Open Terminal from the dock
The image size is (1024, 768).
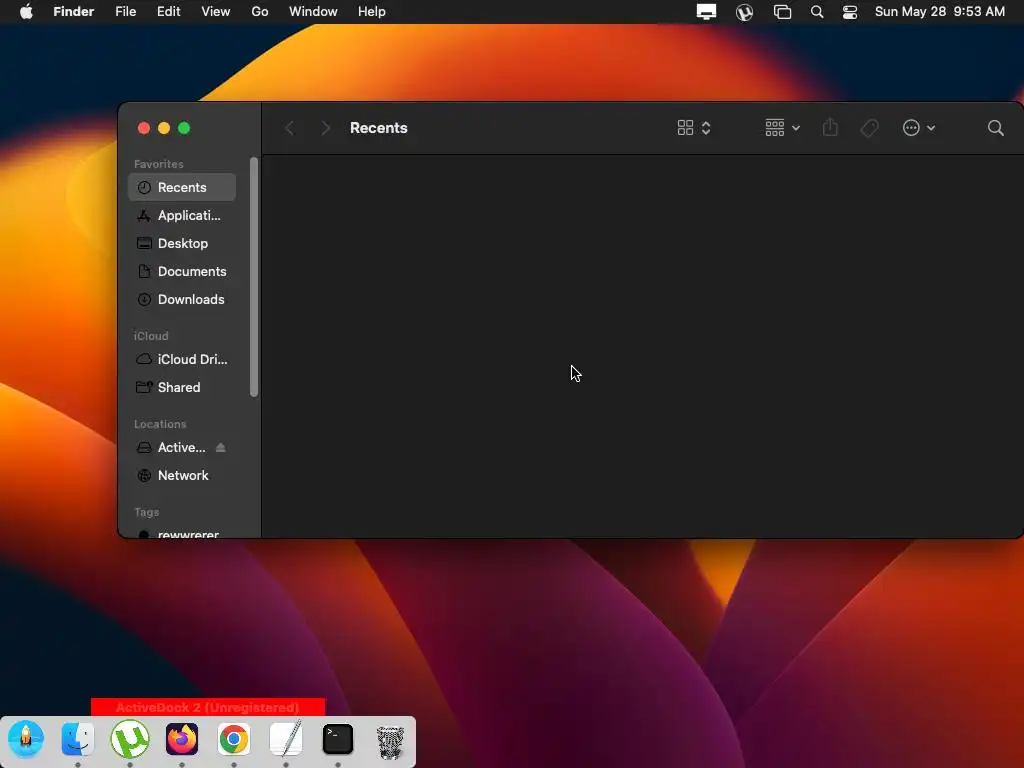pyautogui.click(x=338, y=739)
